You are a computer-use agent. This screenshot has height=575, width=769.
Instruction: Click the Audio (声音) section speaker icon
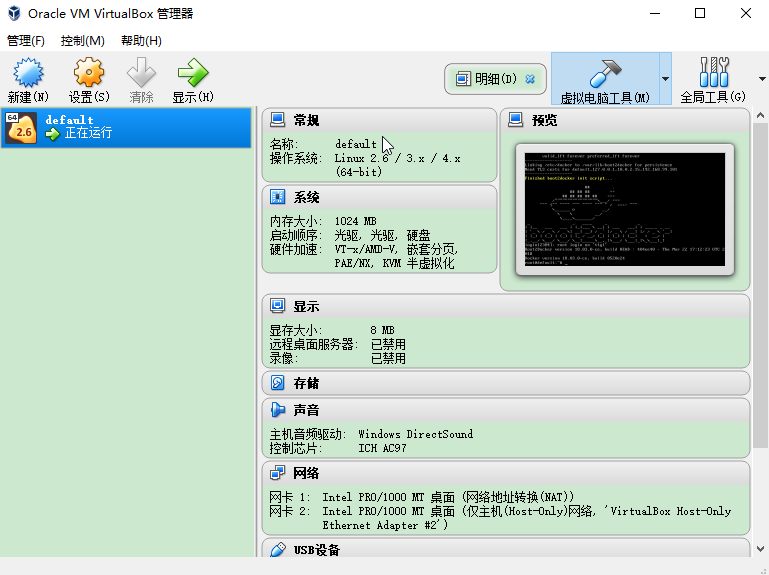tap(278, 410)
